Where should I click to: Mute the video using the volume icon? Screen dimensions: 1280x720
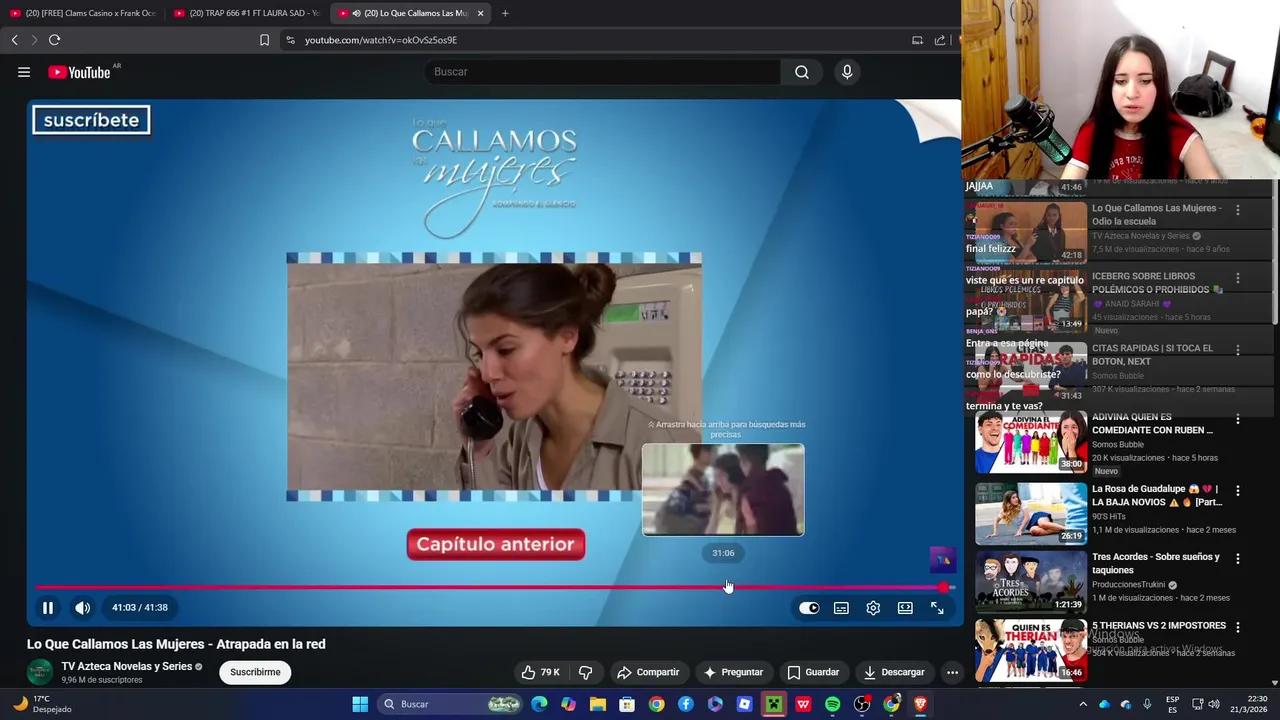[x=83, y=608]
